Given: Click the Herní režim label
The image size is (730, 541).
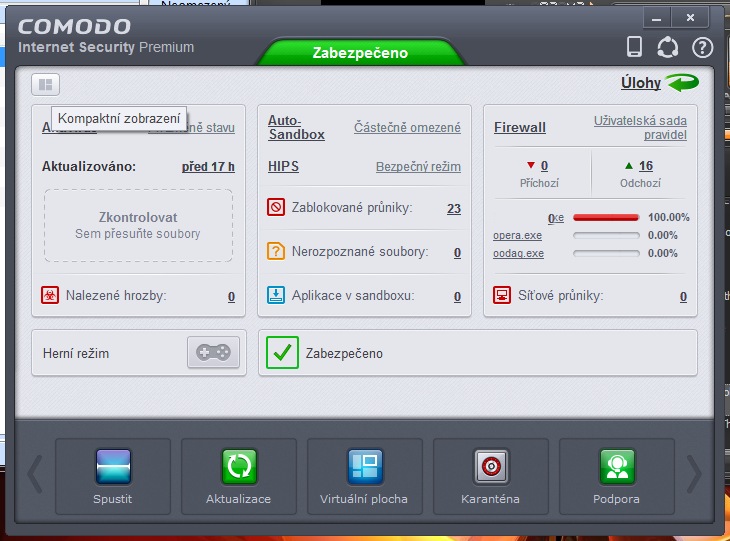Looking at the screenshot, I should point(76,353).
